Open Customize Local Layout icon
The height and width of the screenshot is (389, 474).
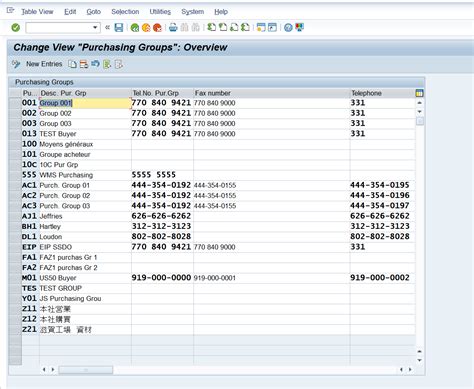click(x=299, y=27)
